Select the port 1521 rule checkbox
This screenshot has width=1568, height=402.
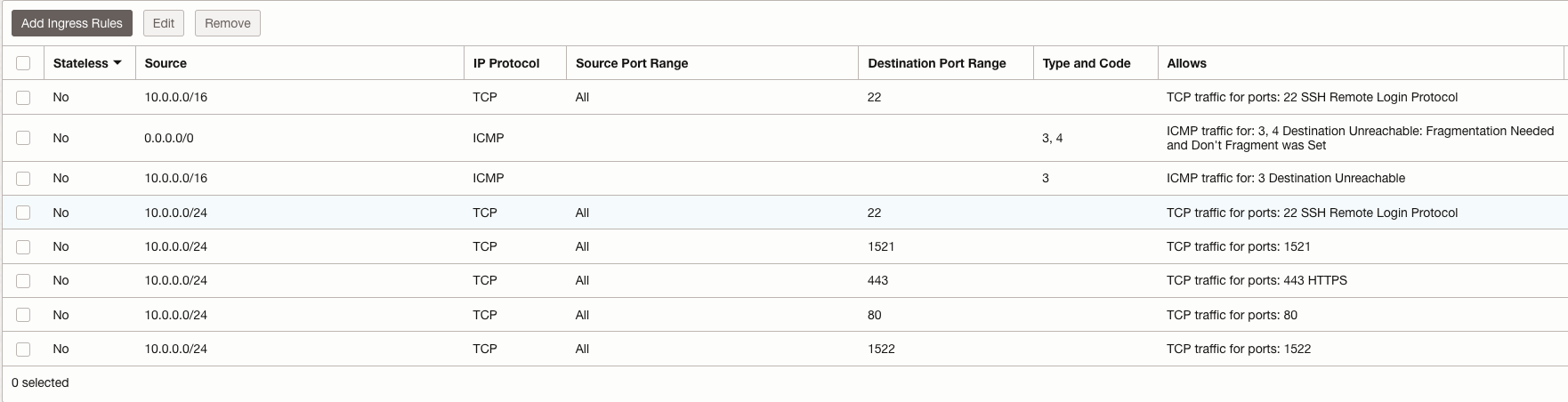pyautogui.click(x=23, y=247)
